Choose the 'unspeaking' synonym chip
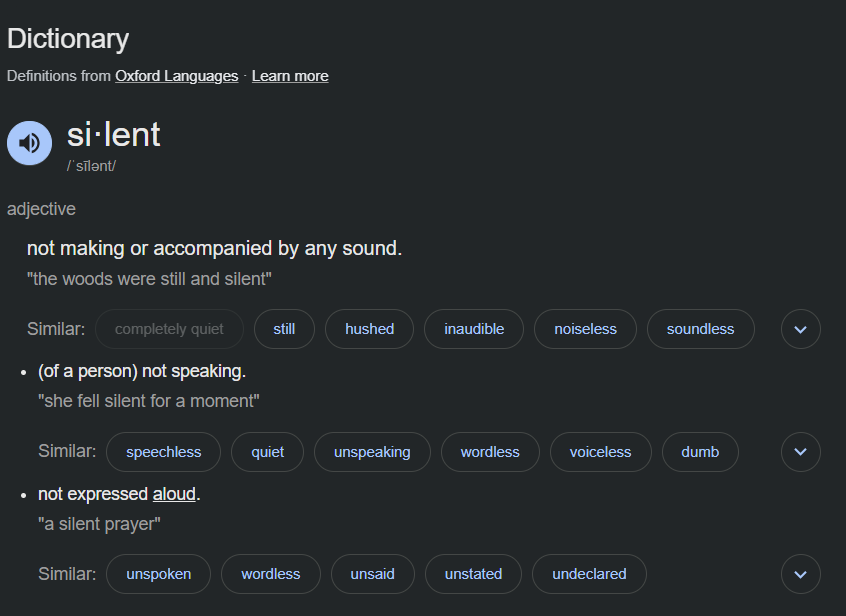 [x=372, y=452]
